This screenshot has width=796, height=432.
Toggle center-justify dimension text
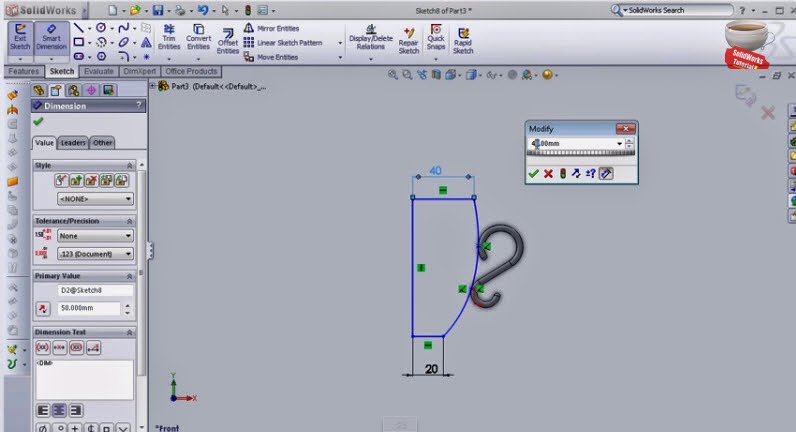(59, 411)
